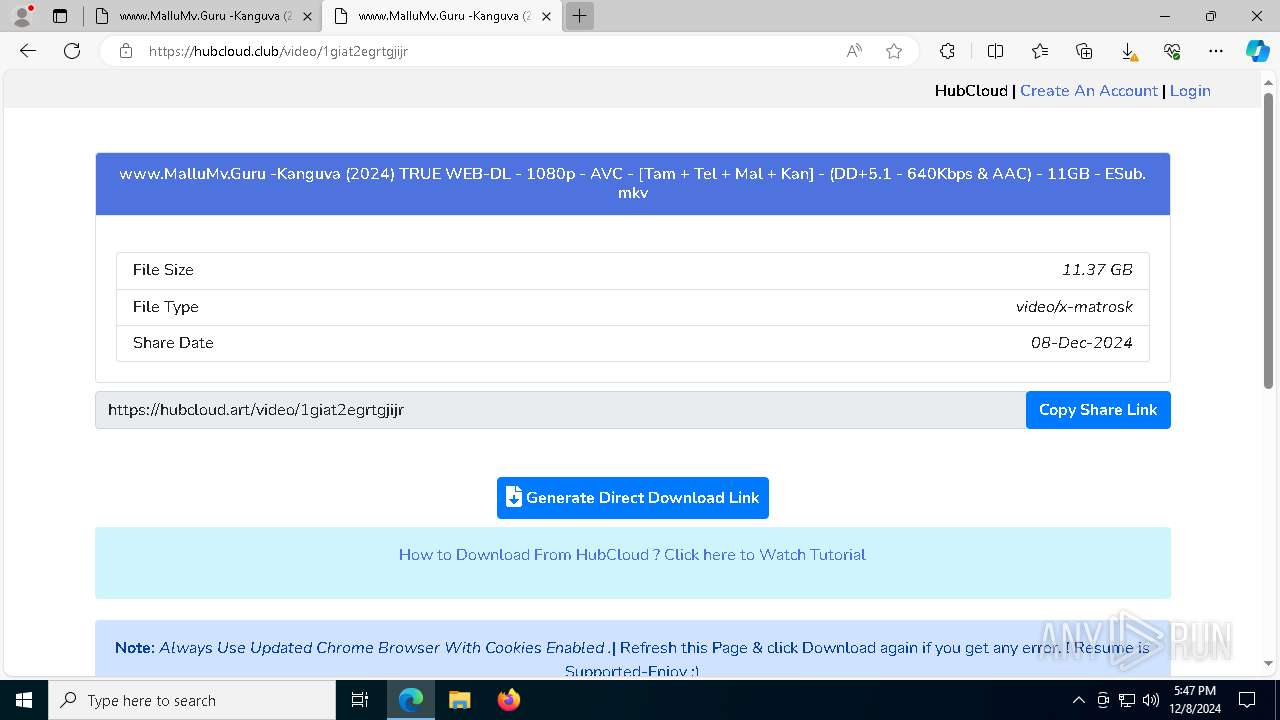Click the HubCloud brand text

click(x=971, y=91)
